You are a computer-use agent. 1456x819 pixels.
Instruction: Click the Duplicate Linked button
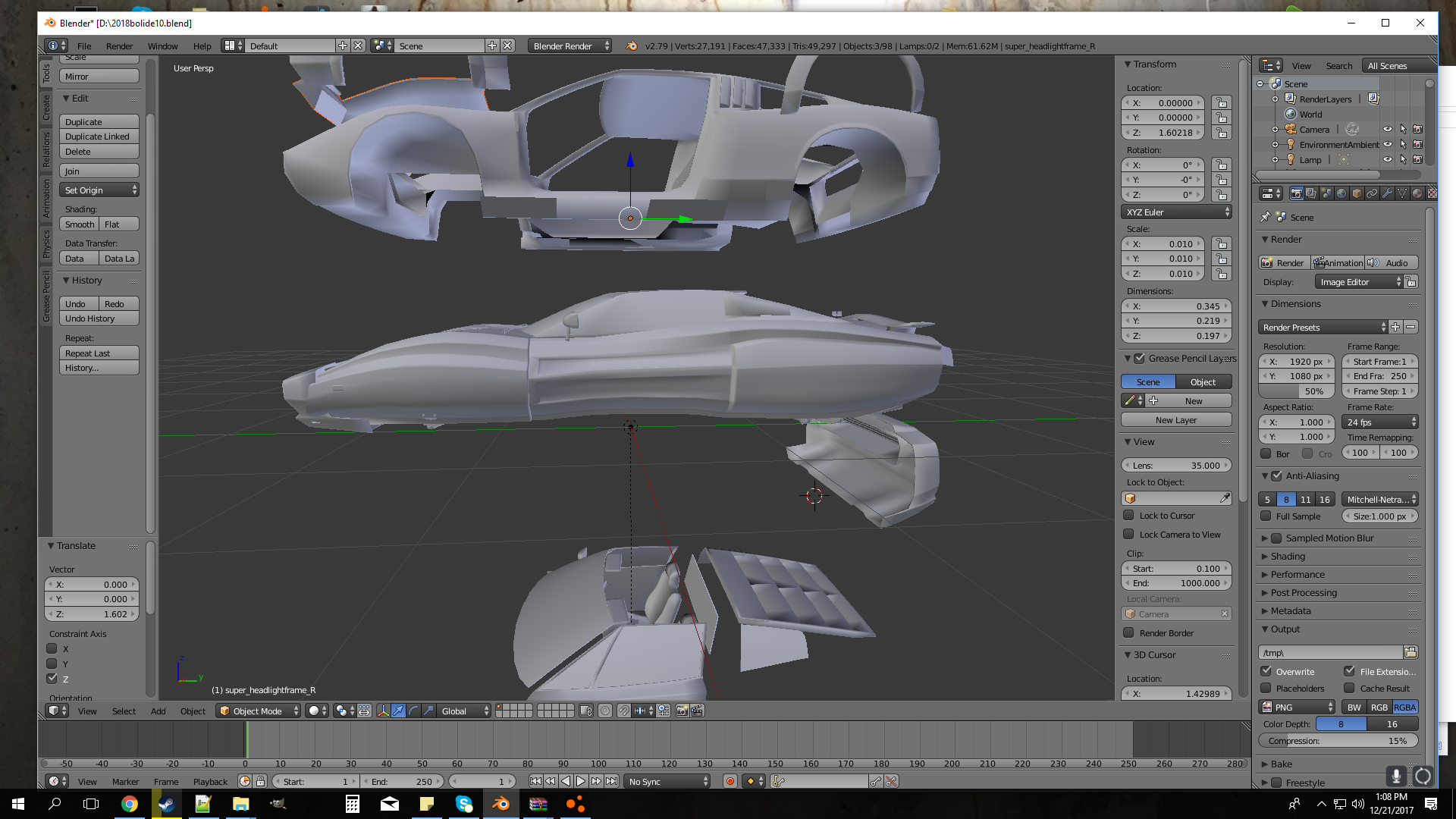point(99,136)
